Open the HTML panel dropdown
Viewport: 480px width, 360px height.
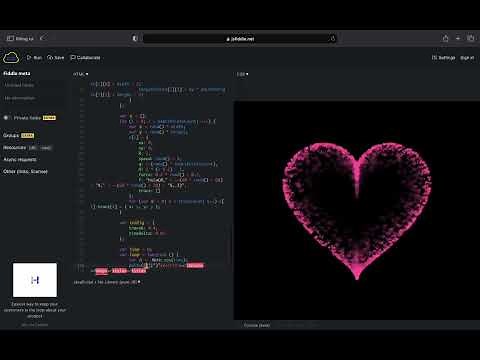(x=81, y=74)
